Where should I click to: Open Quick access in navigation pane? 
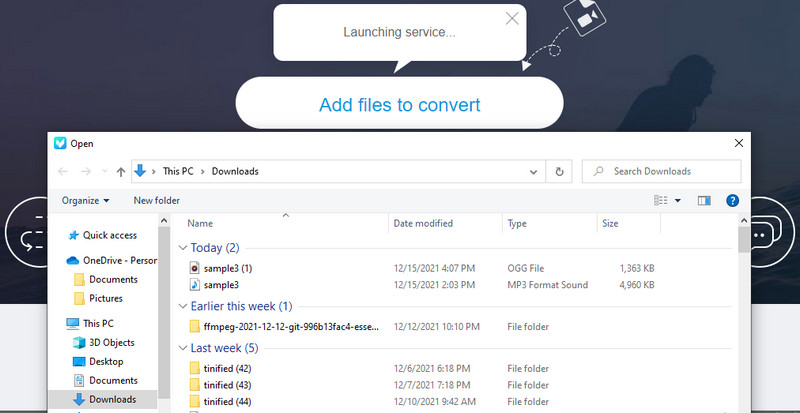click(109, 235)
